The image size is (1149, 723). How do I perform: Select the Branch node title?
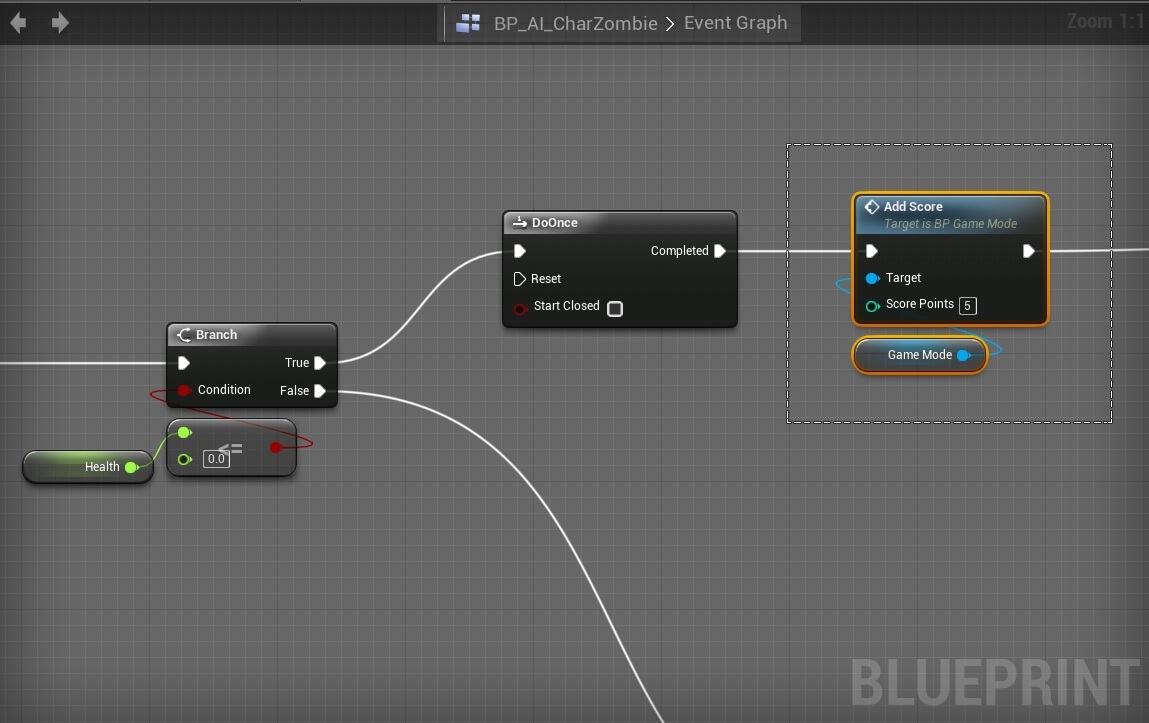pos(217,335)
